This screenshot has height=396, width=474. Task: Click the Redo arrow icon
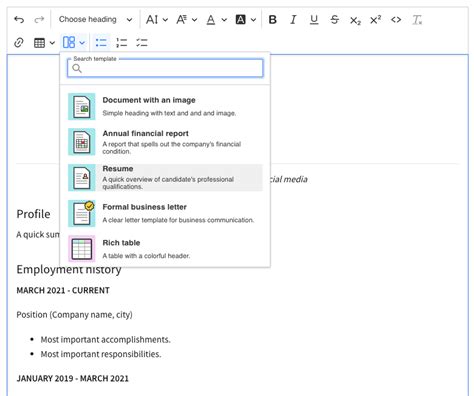[x=39, y=20]
